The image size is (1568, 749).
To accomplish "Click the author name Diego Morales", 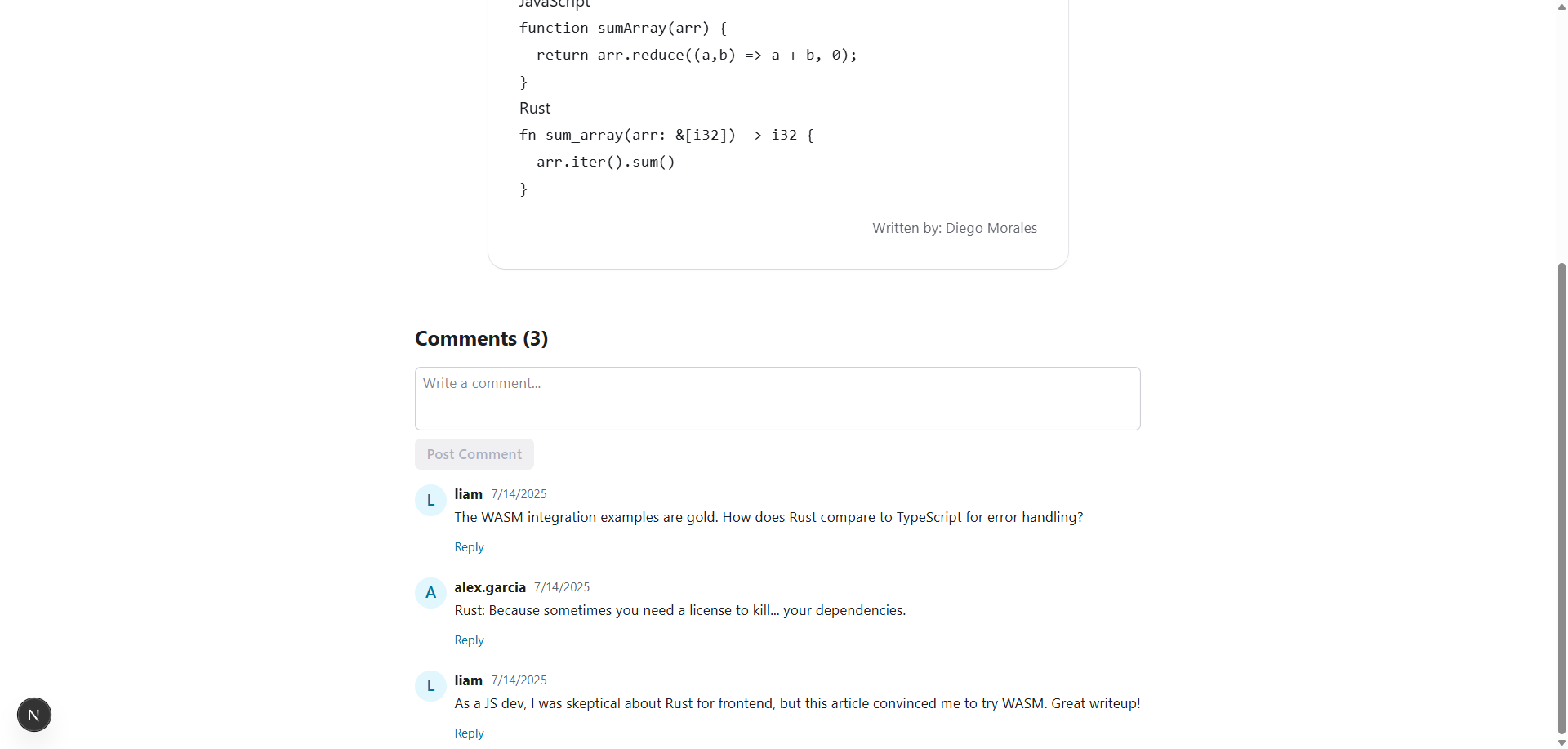I will tap(991, 228).
